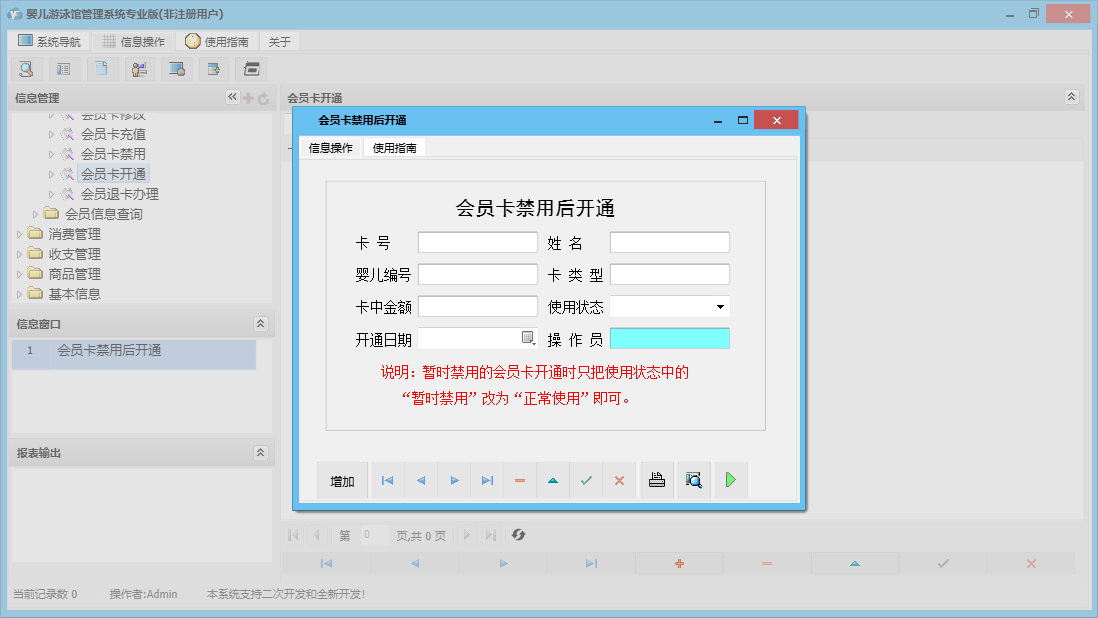1098x618 pixels.
Task: Click the monitor display icon in the toolbar
Action: pyautogui.click(x=177, y=69)
